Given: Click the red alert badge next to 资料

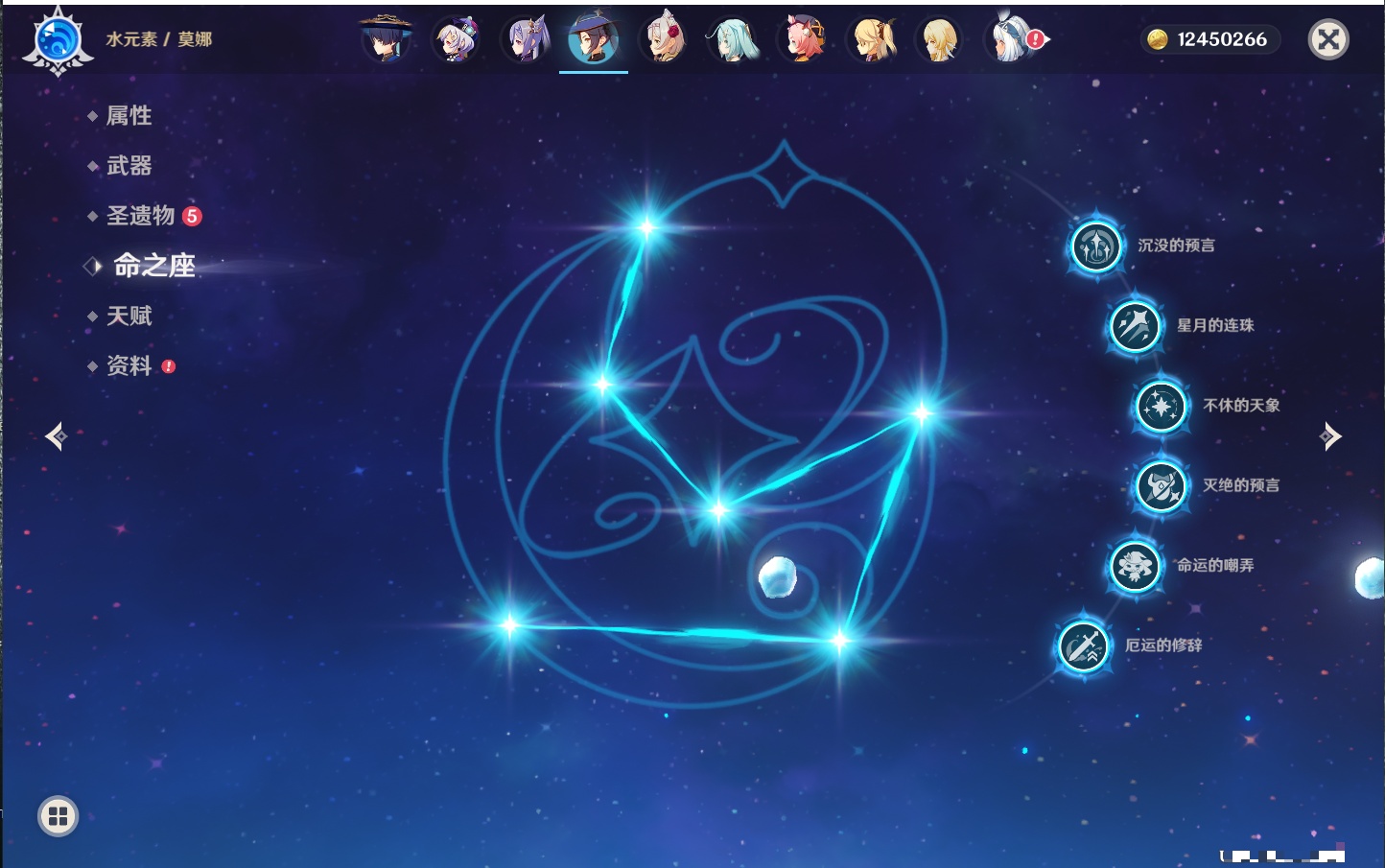Looking at the screenshot, I should coord(169,366).
